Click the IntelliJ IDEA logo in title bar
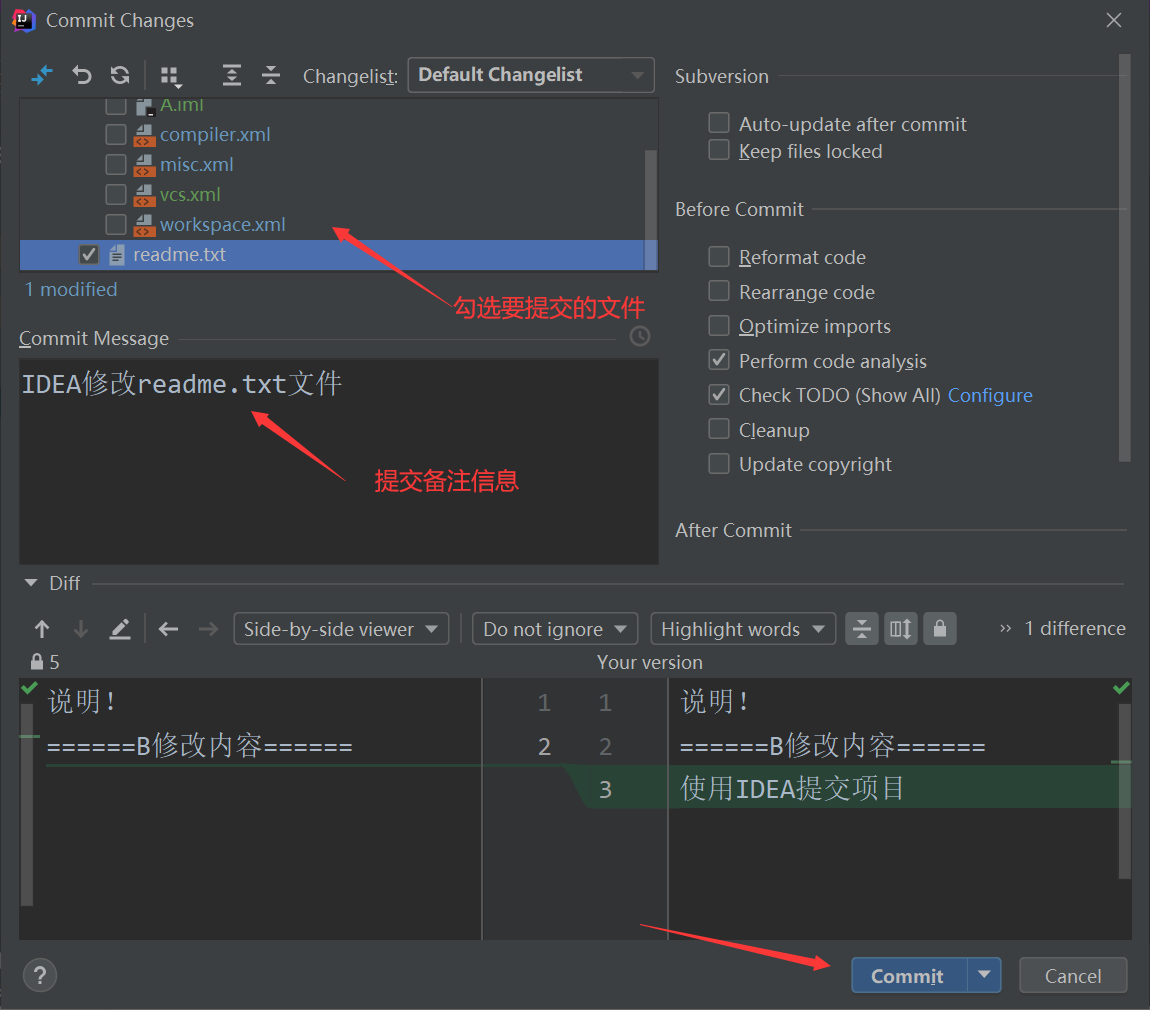The width and height of the screenshot is (1150, 1010). 24,21
